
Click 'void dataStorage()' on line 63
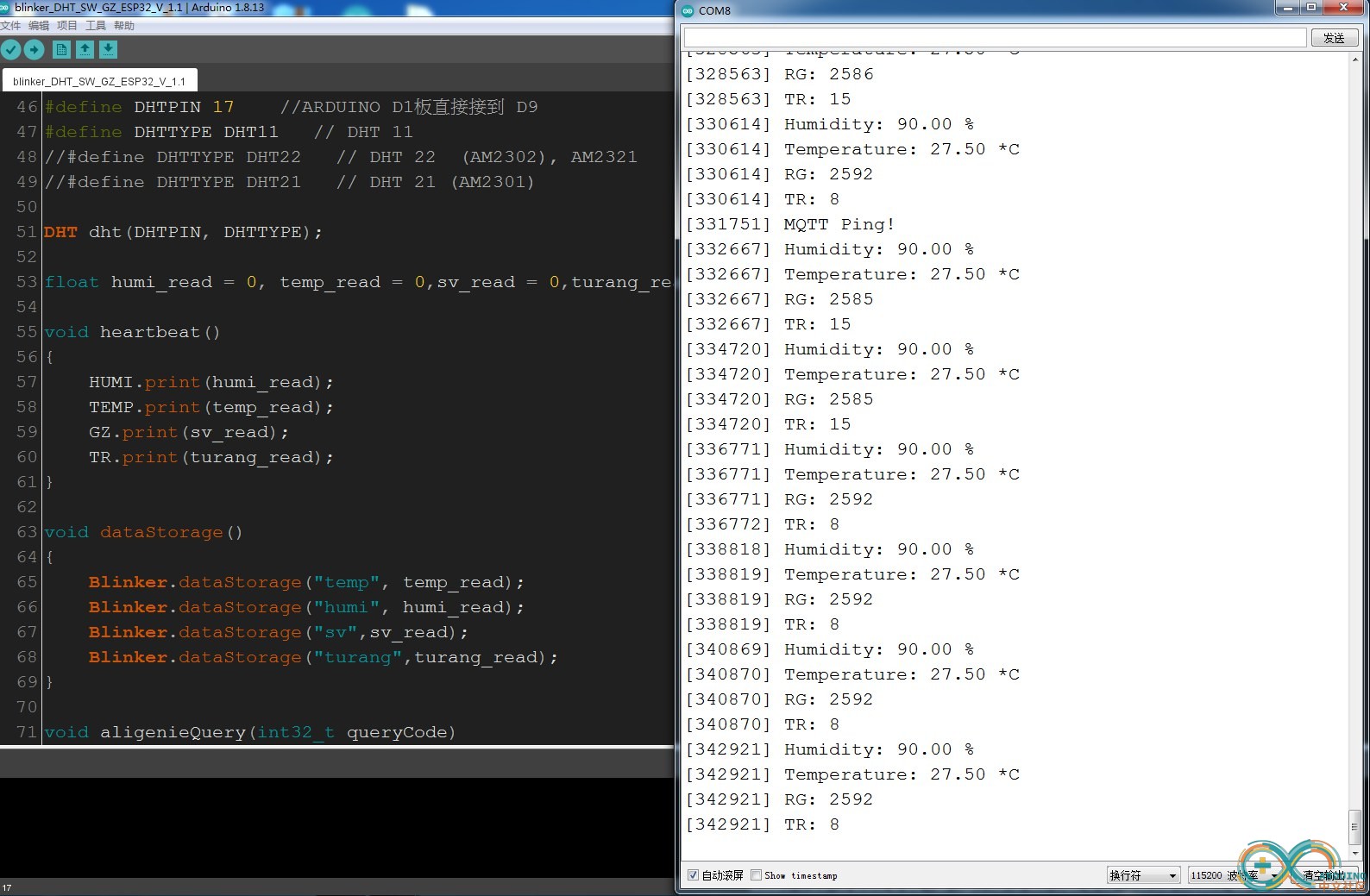tap(143, 532)
